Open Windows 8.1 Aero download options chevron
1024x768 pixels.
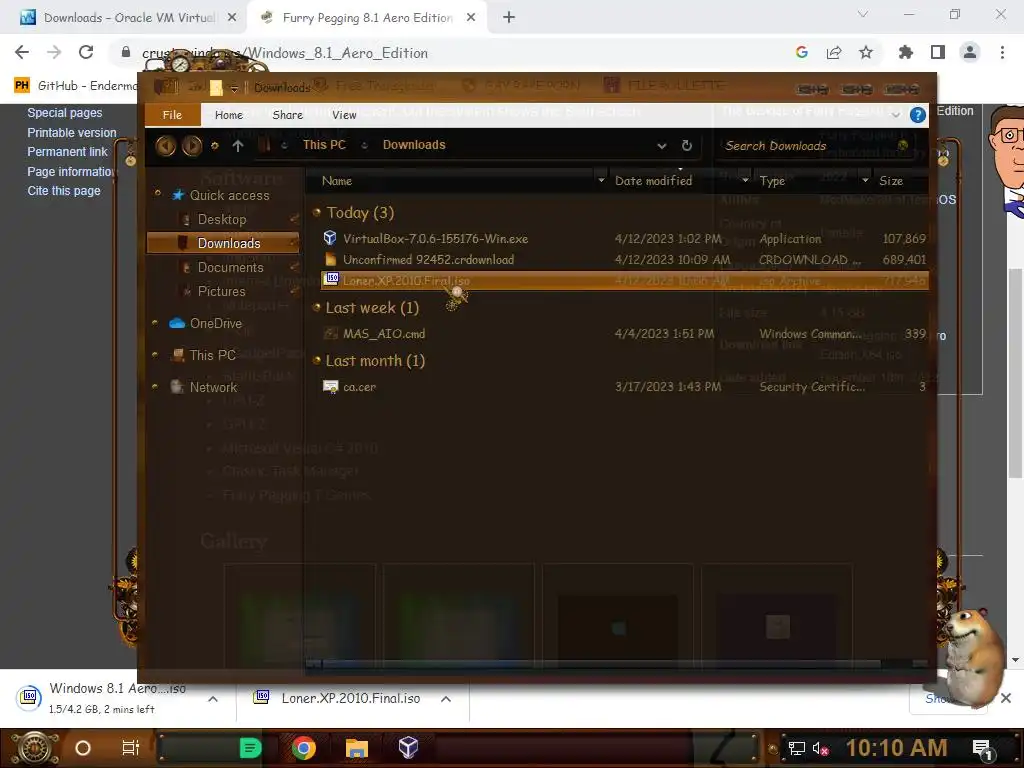pyautogui.click(x=213, y=699)
